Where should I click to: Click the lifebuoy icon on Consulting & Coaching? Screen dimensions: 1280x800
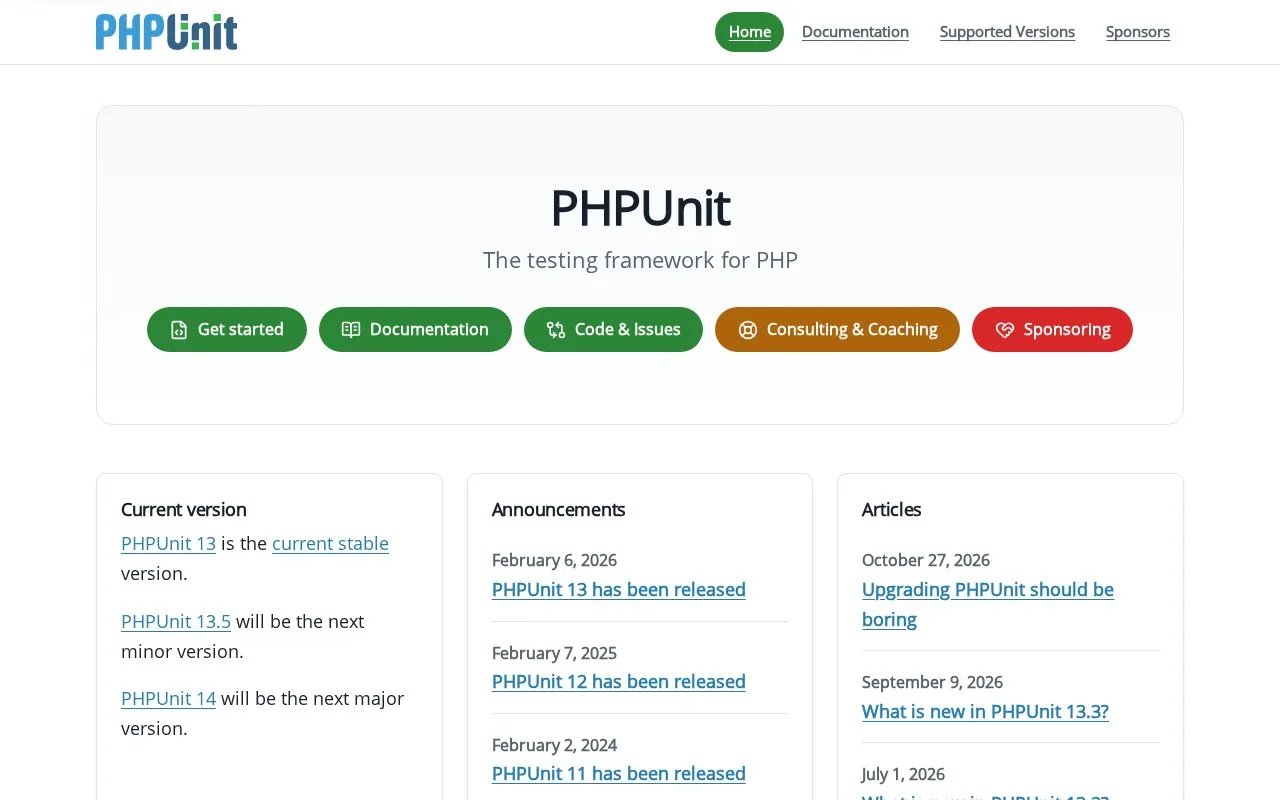click(x=748, y=330)
